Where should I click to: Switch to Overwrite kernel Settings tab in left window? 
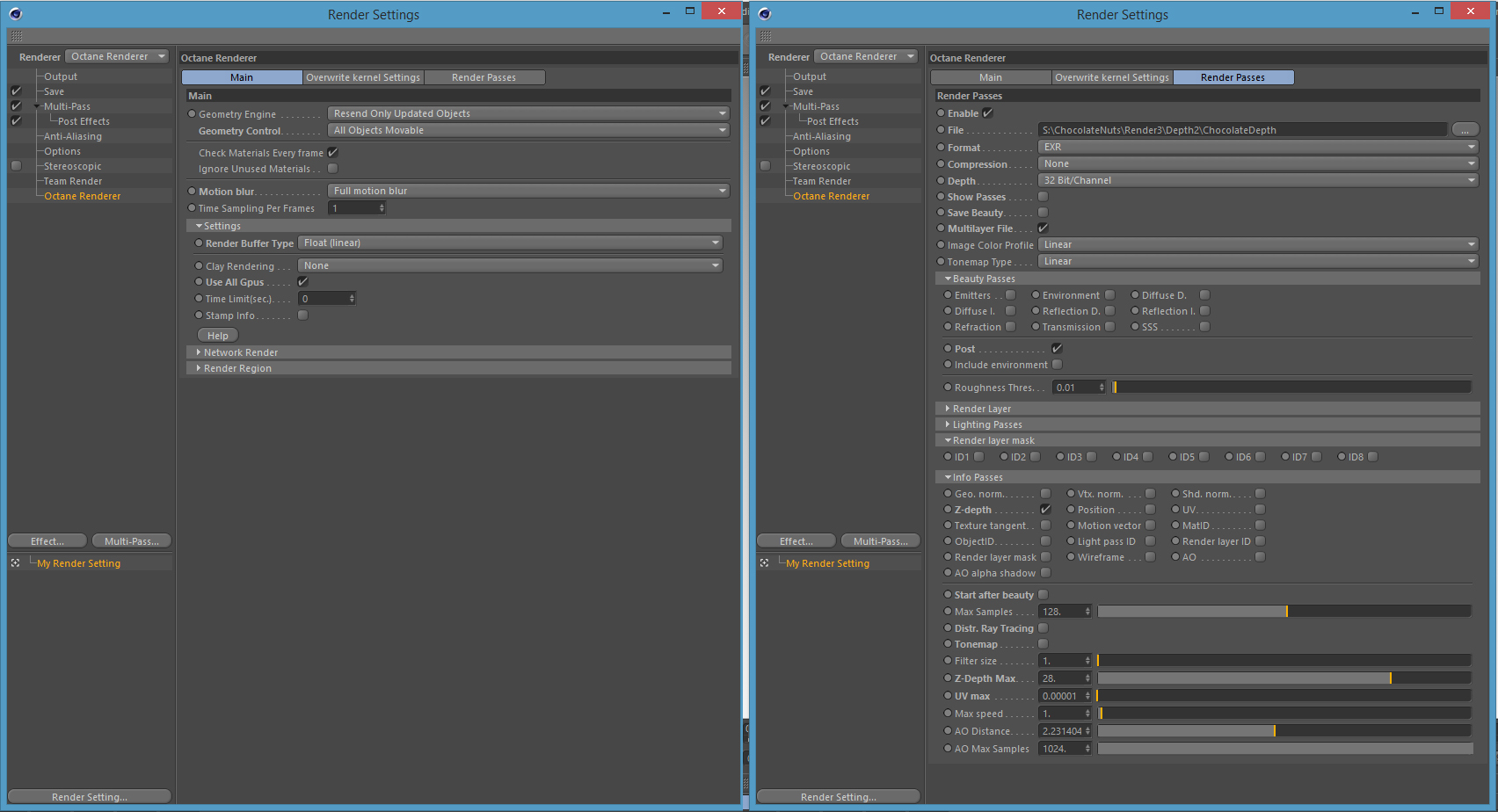(x=363, y=77)
